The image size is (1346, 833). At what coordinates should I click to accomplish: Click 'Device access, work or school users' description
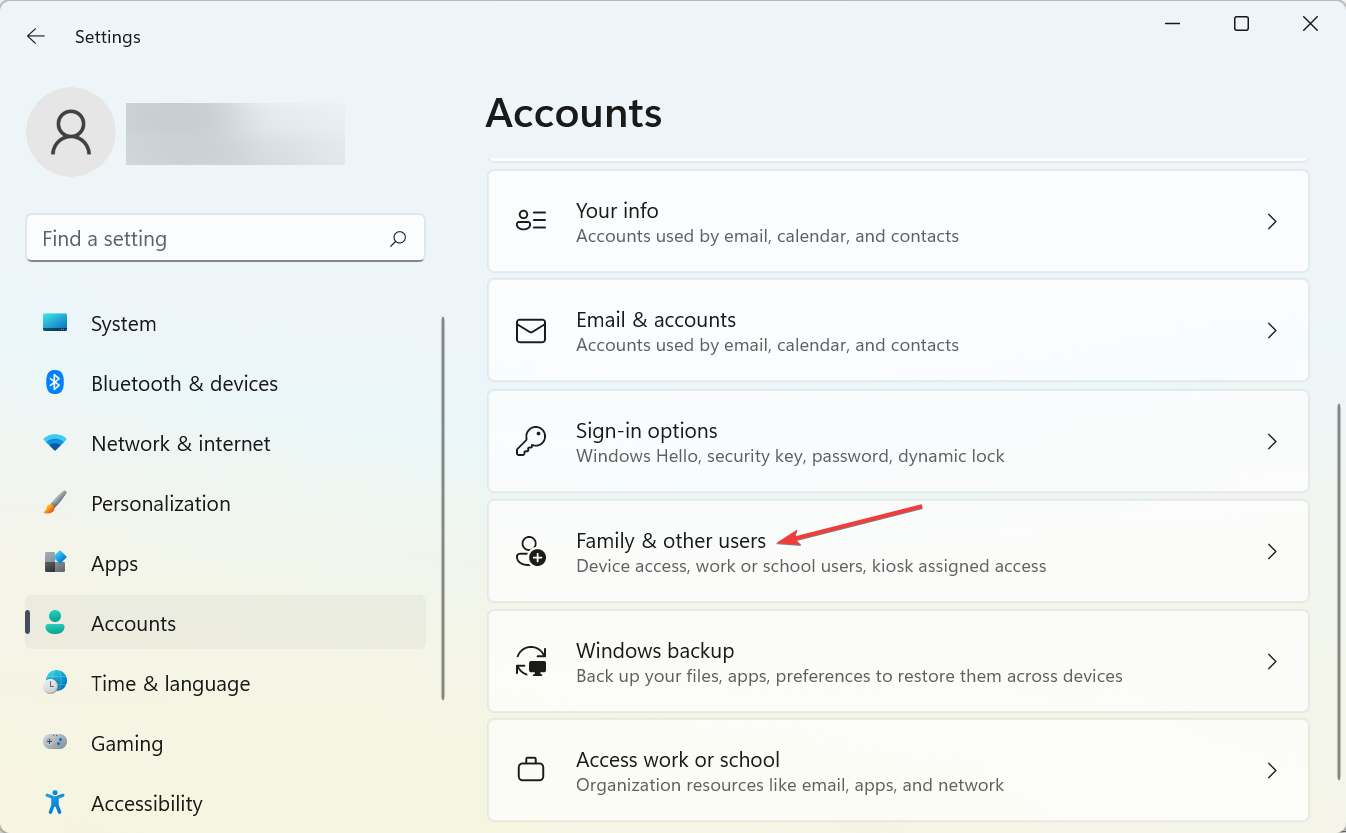(811, 566)
